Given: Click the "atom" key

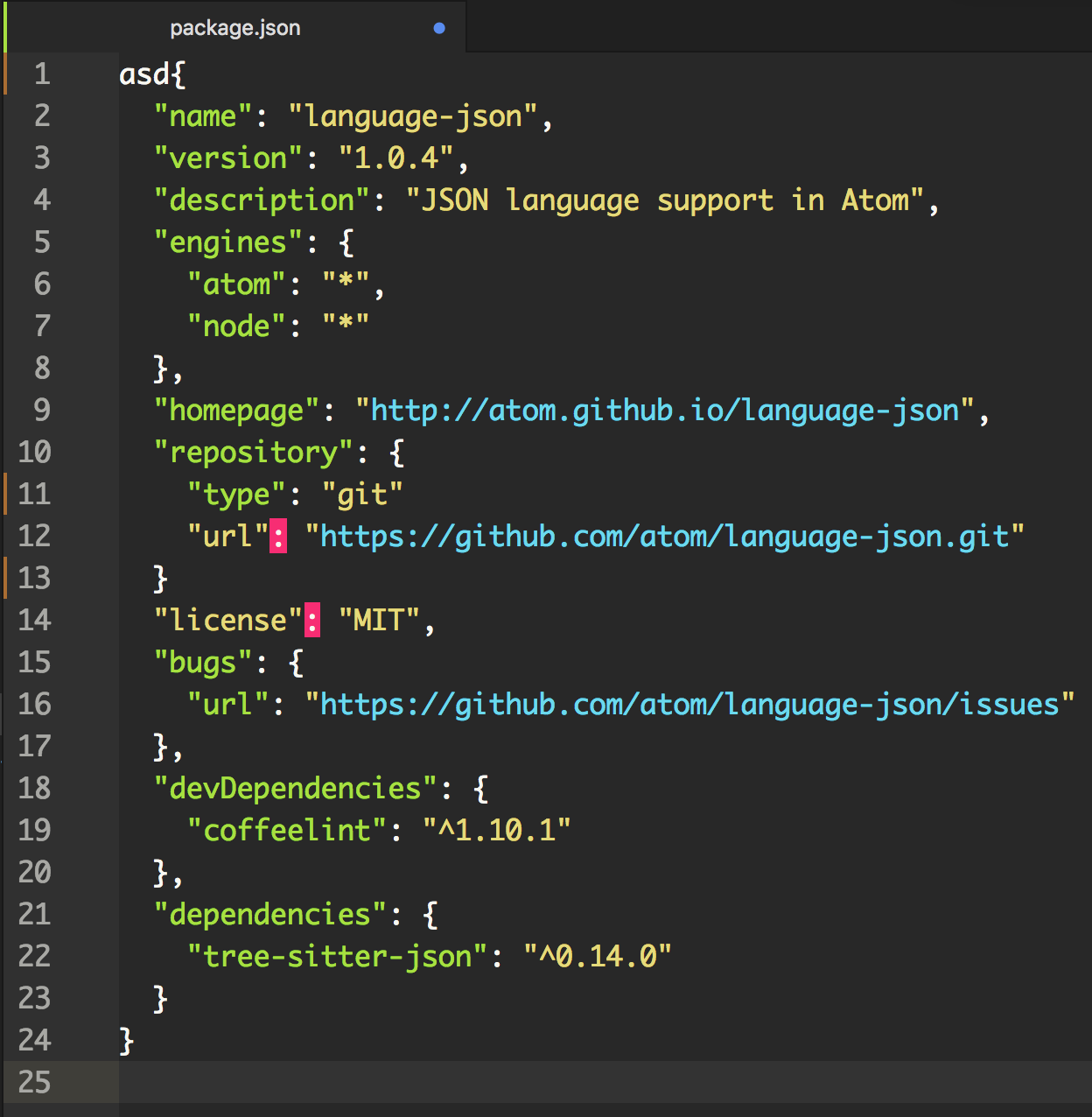Looking at the screenshot, I should coord(236,285).
